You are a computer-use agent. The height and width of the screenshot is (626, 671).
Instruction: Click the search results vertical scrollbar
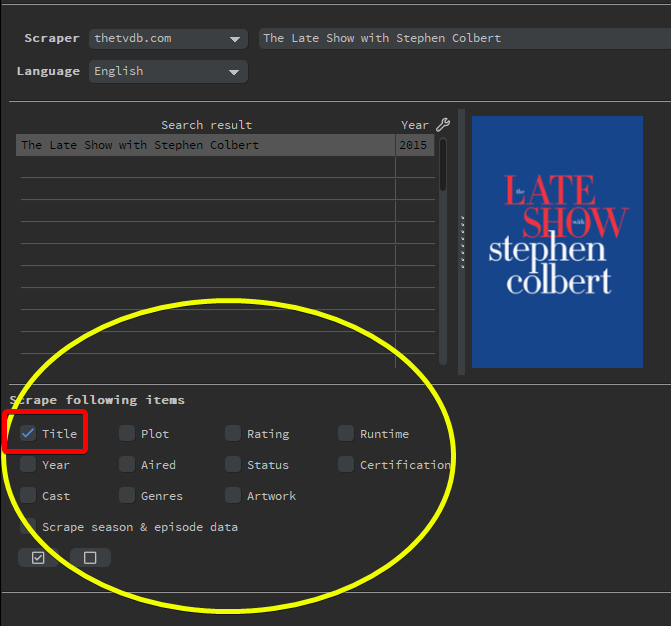click(x=443, y=251)
